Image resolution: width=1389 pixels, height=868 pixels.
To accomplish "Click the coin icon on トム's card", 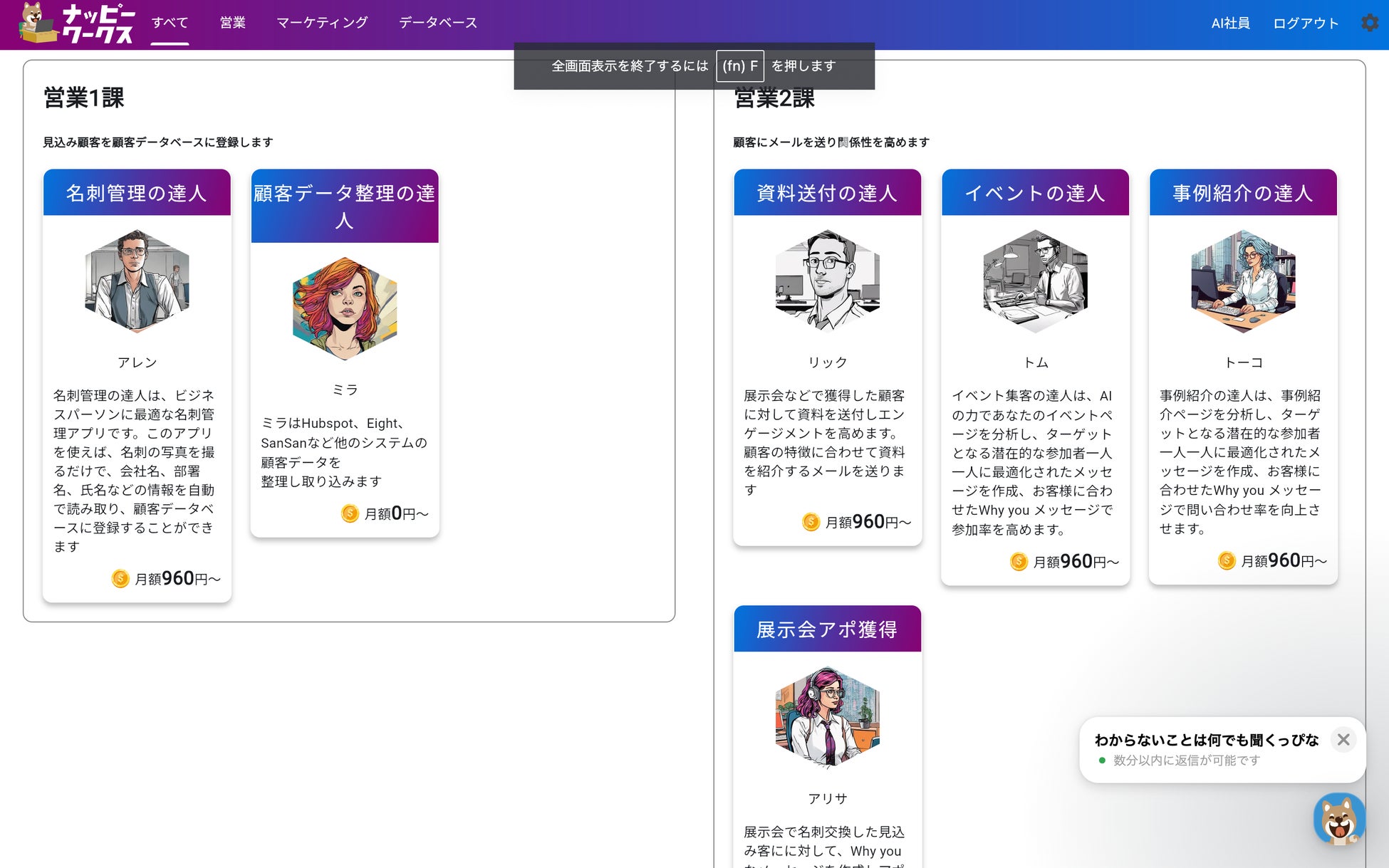I will click(x=1019, y=562).
